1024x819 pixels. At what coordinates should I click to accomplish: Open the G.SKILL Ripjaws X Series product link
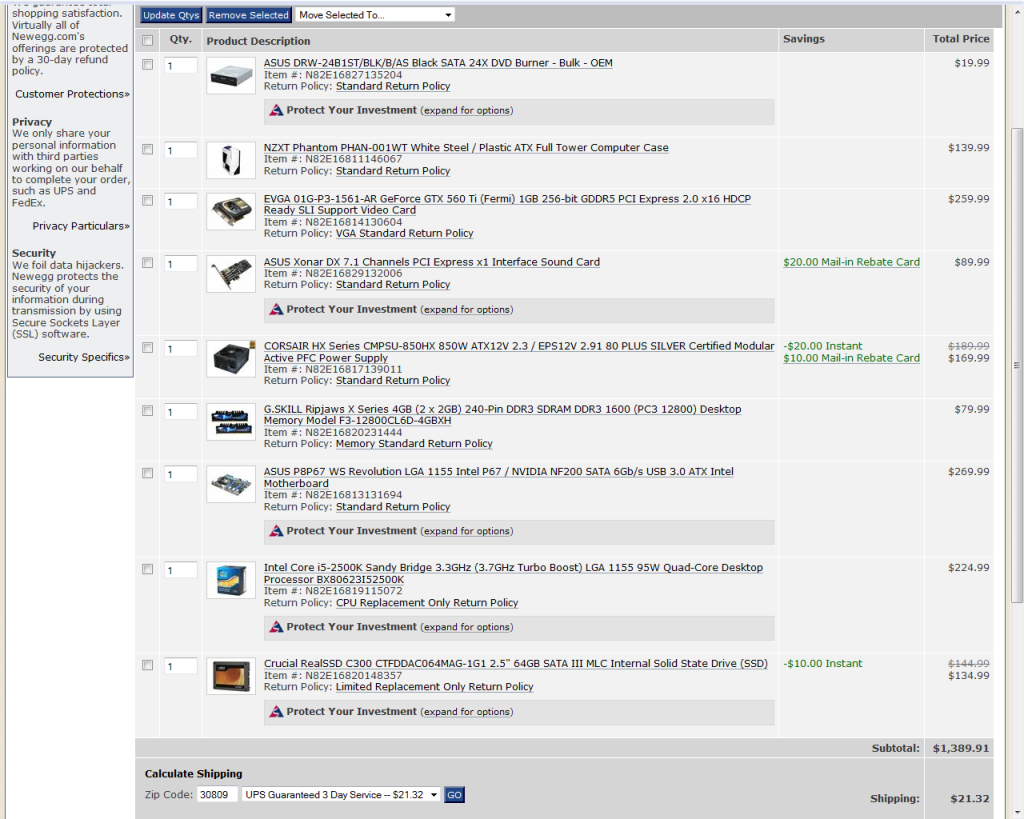click(503, 415)
